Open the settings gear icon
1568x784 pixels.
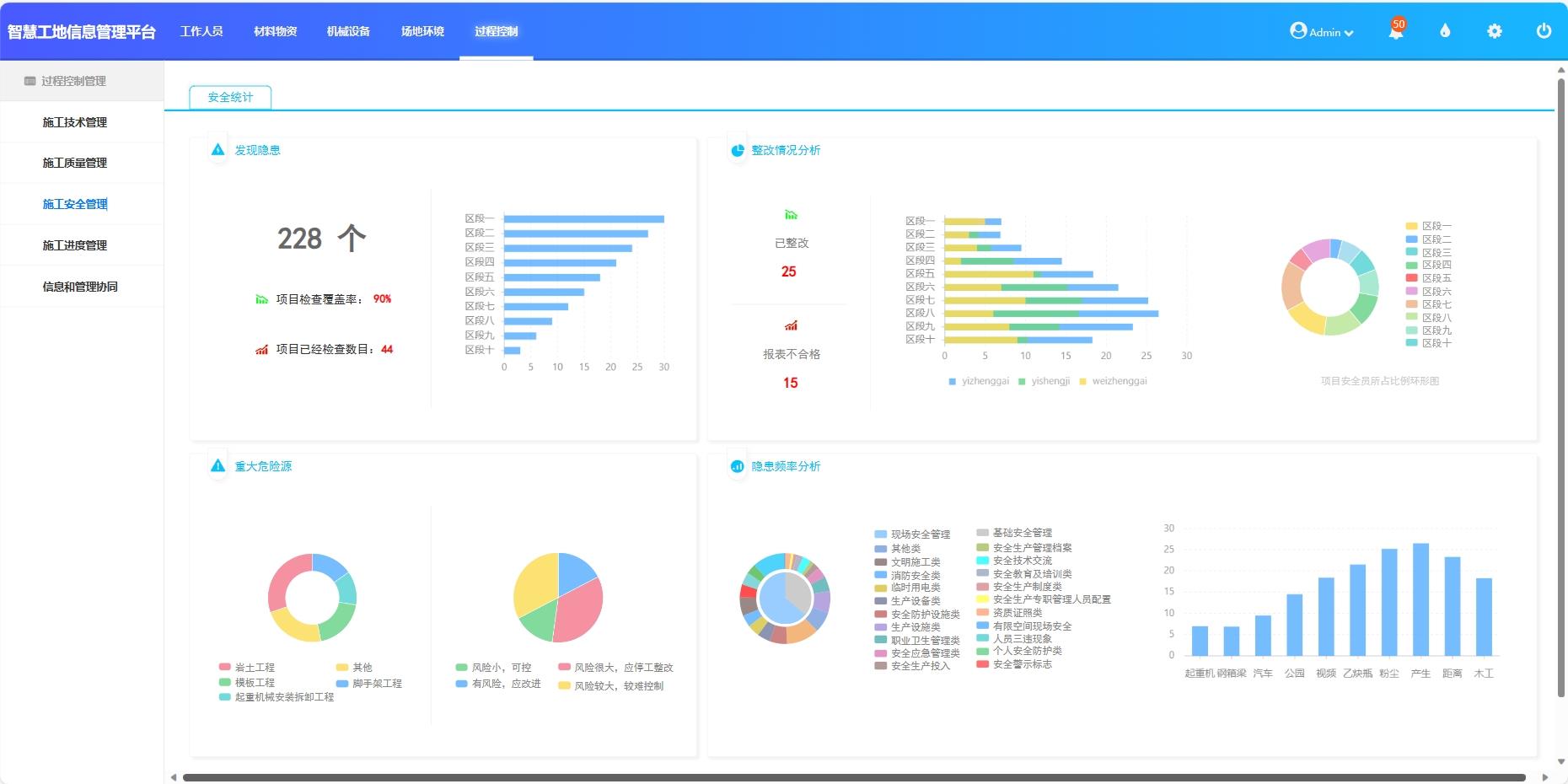click(1494, 31)
